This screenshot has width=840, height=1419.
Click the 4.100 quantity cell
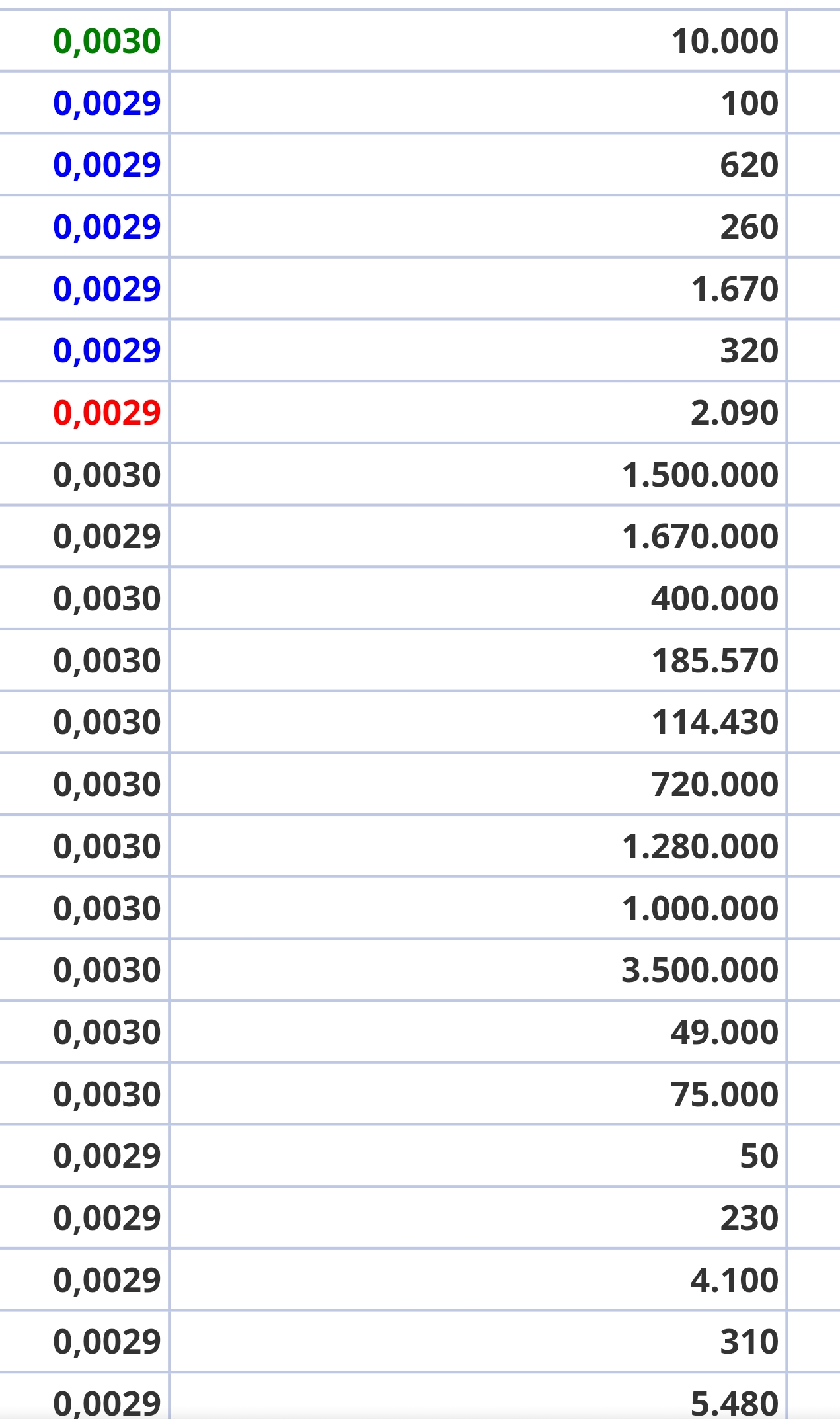pos(478,1279)
